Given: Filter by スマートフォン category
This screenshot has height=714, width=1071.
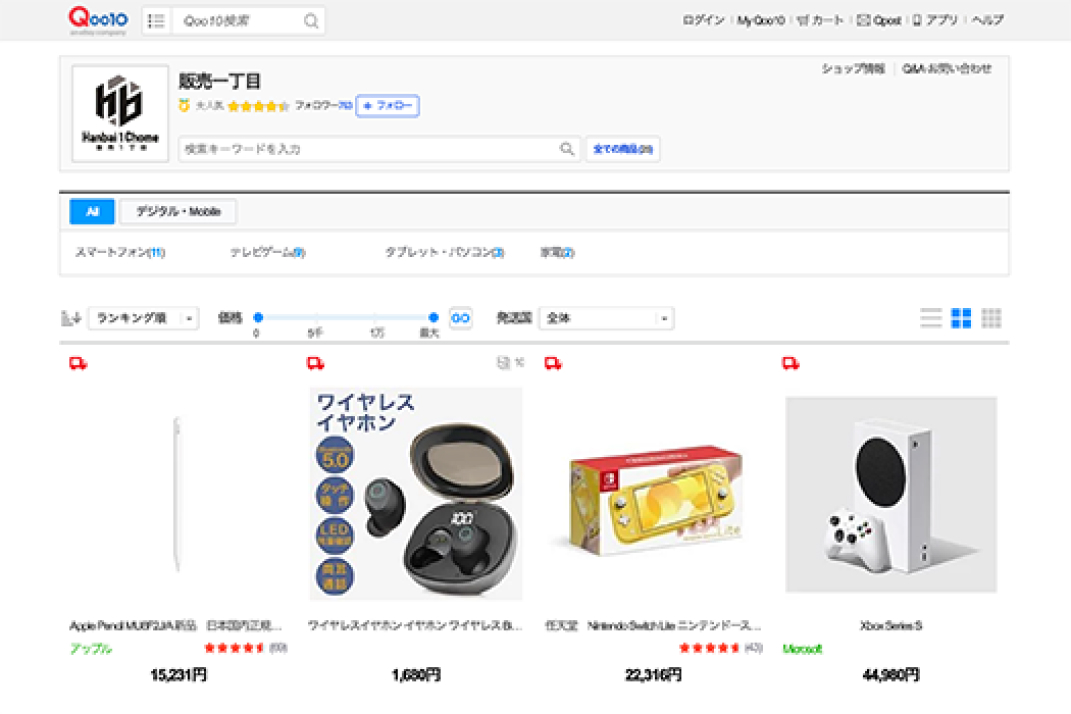Looking at the screenshot, I should coord(120,252).
